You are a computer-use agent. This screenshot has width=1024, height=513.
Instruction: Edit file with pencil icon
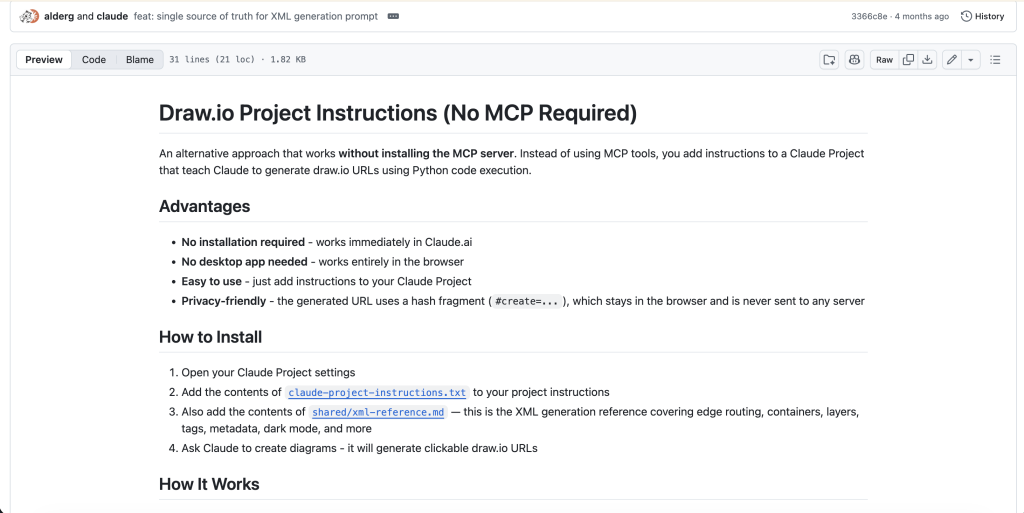tap(952, 59)
